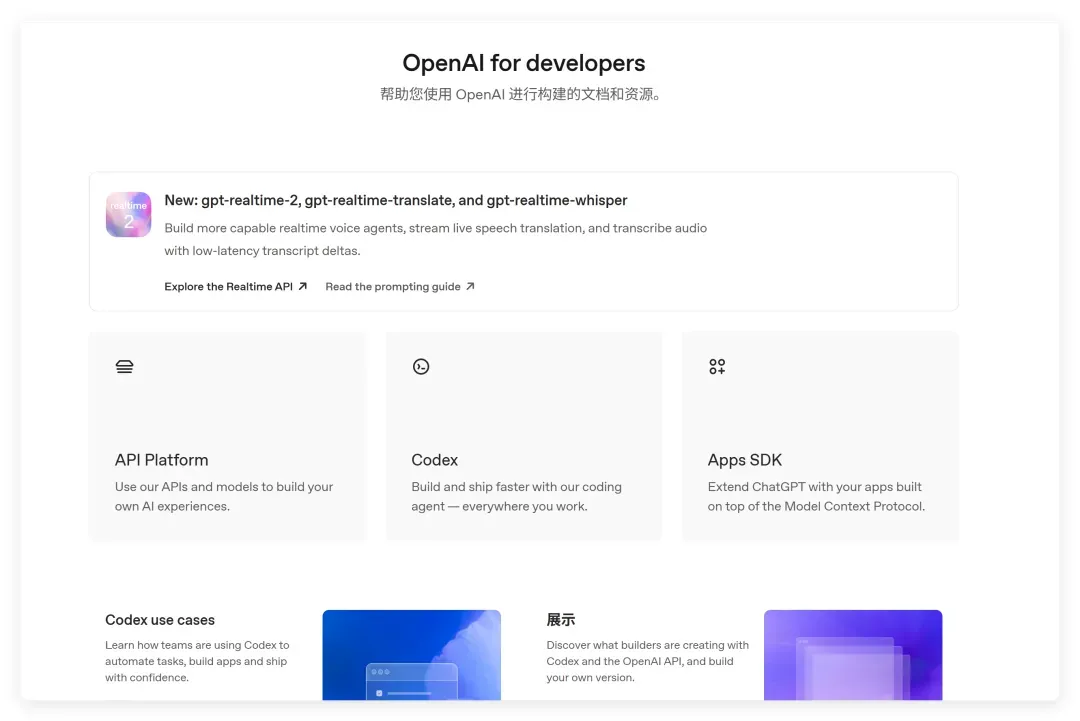The width and height of the screenshot is (1080, 721).
Task: Click text 'Build more capable realtime voice agents'
Action: (284, 228)
